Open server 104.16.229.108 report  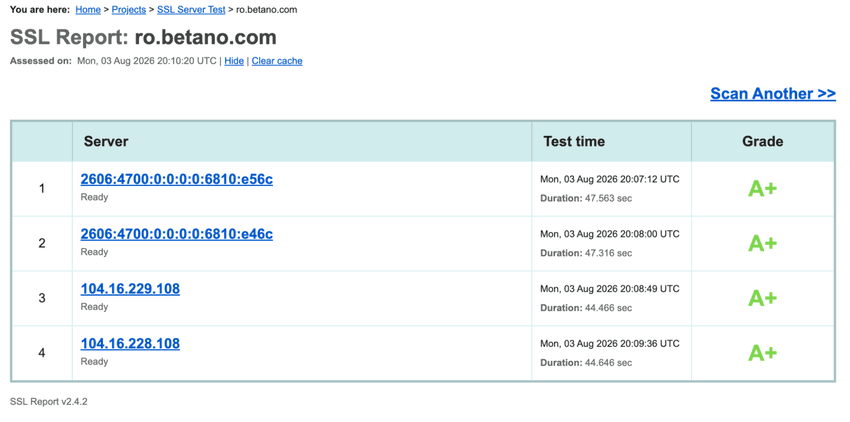(130, 289)
